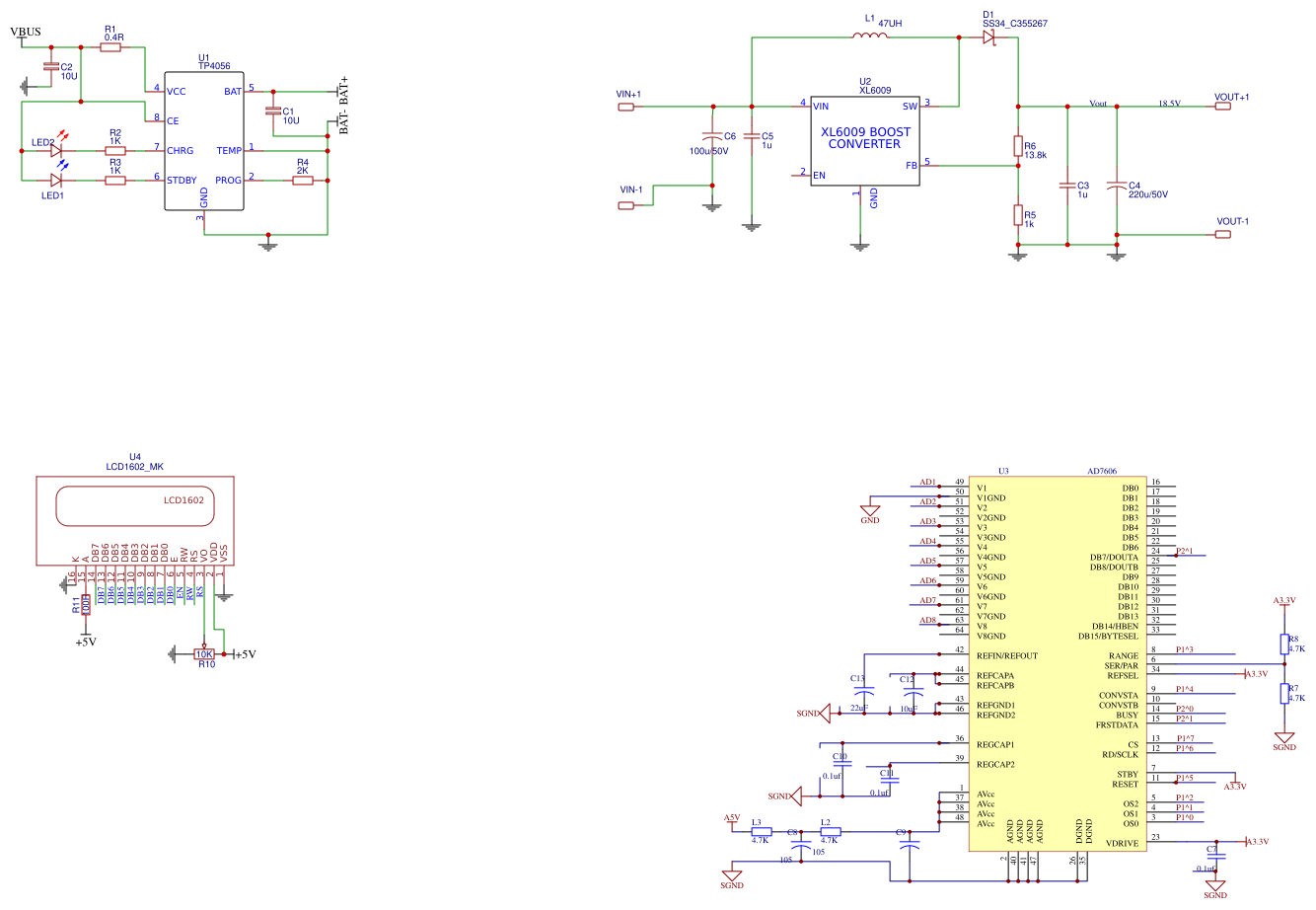1316x910 pixels.
Task: Click the LCD1602 display module symbol
Action: tap(135, 520)
